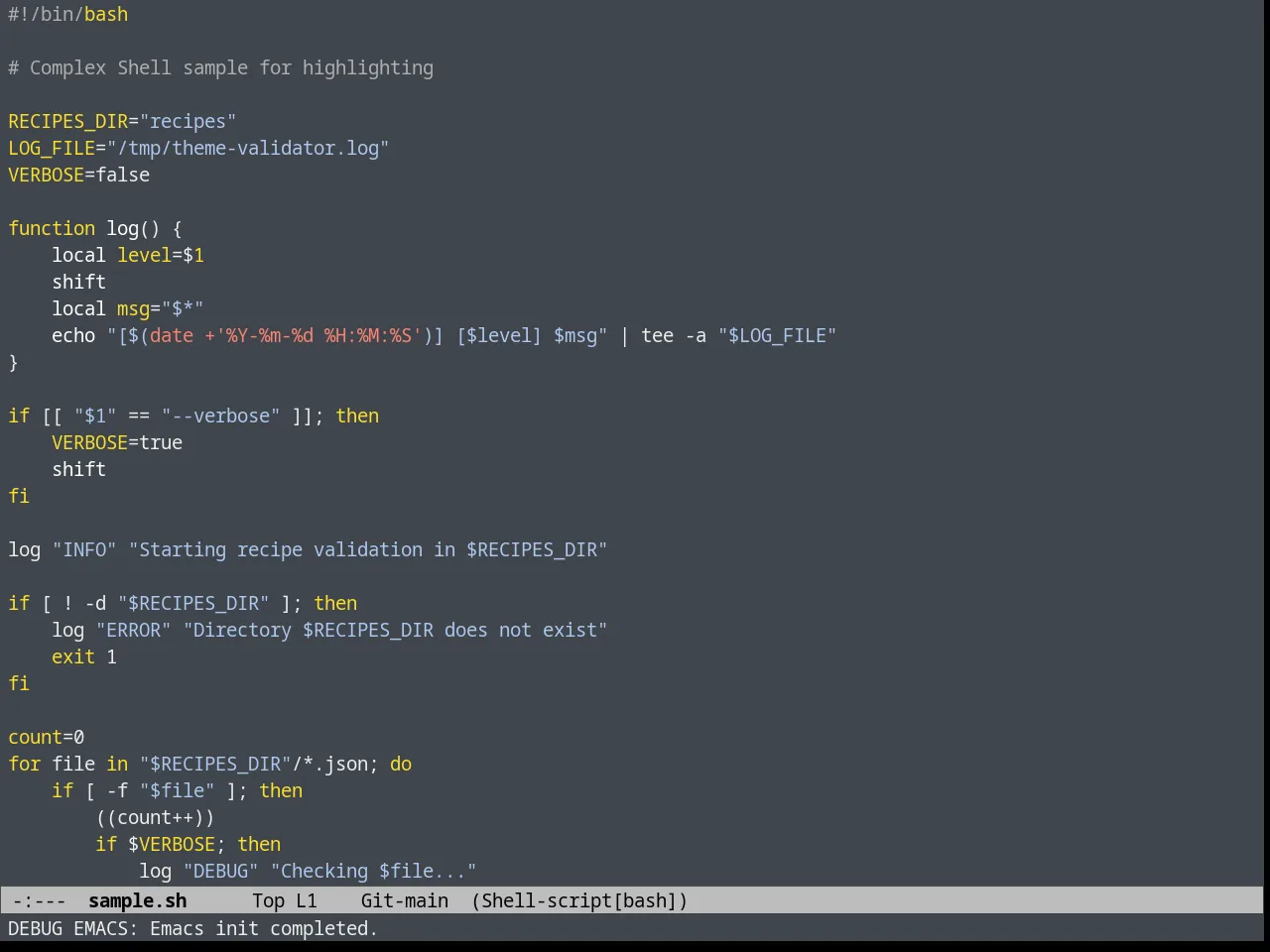Image resolution: width=1270 pixels, height=952 pixels.
Task: Click the '-d "$RECIPES_DIR"' test condition
Action: point(177,603)
